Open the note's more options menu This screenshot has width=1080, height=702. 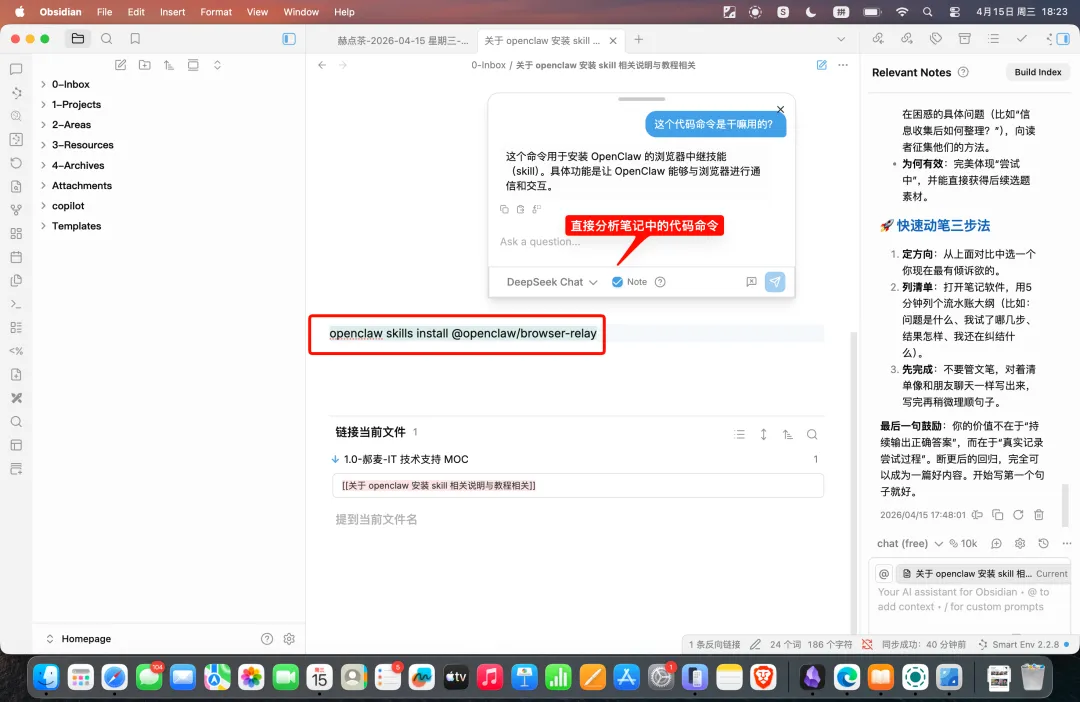coord(843,65)
